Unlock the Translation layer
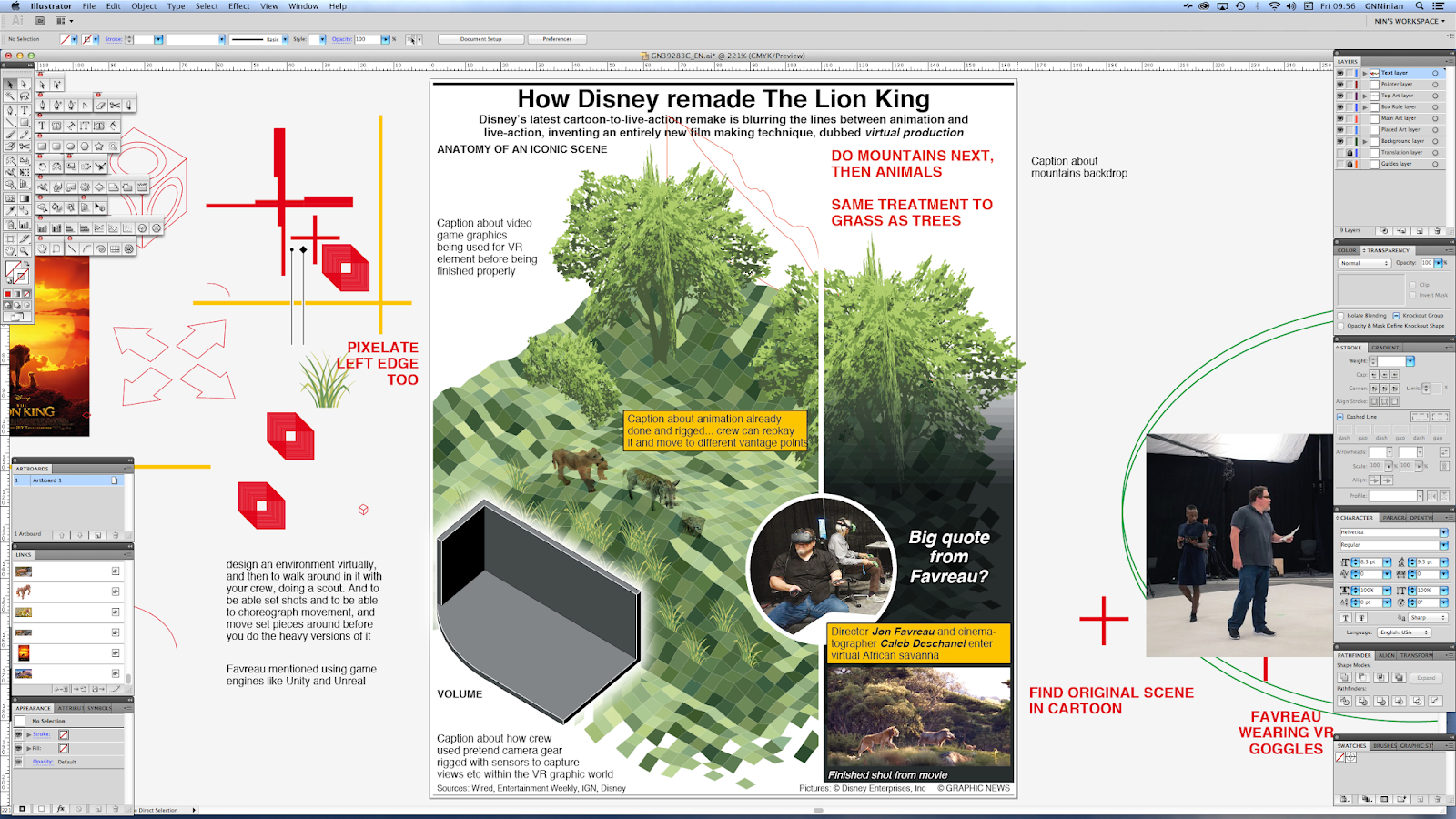Viewport: 1456px width, 819px height. (x=1350, y=153)
